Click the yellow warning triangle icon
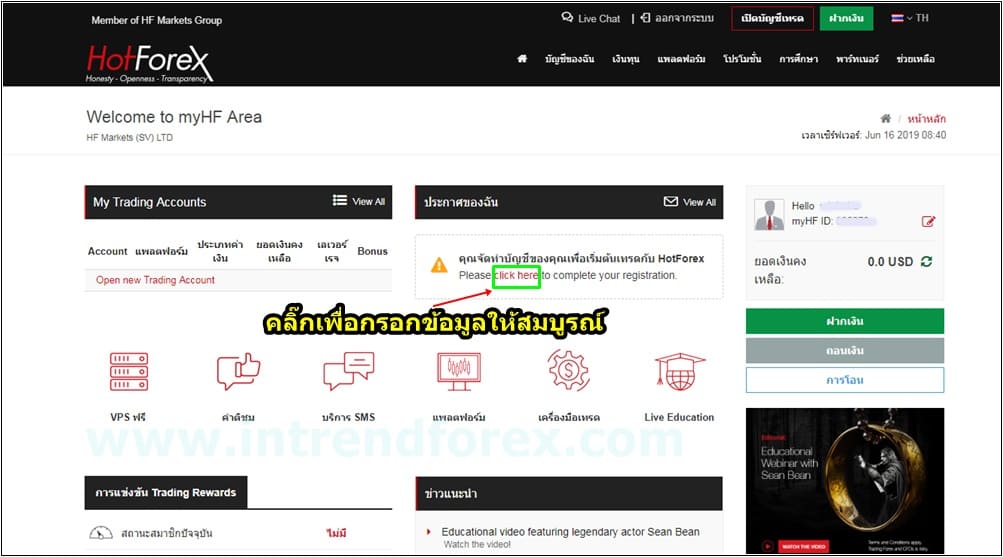The image size is (1003, 557). pos(439,265)
